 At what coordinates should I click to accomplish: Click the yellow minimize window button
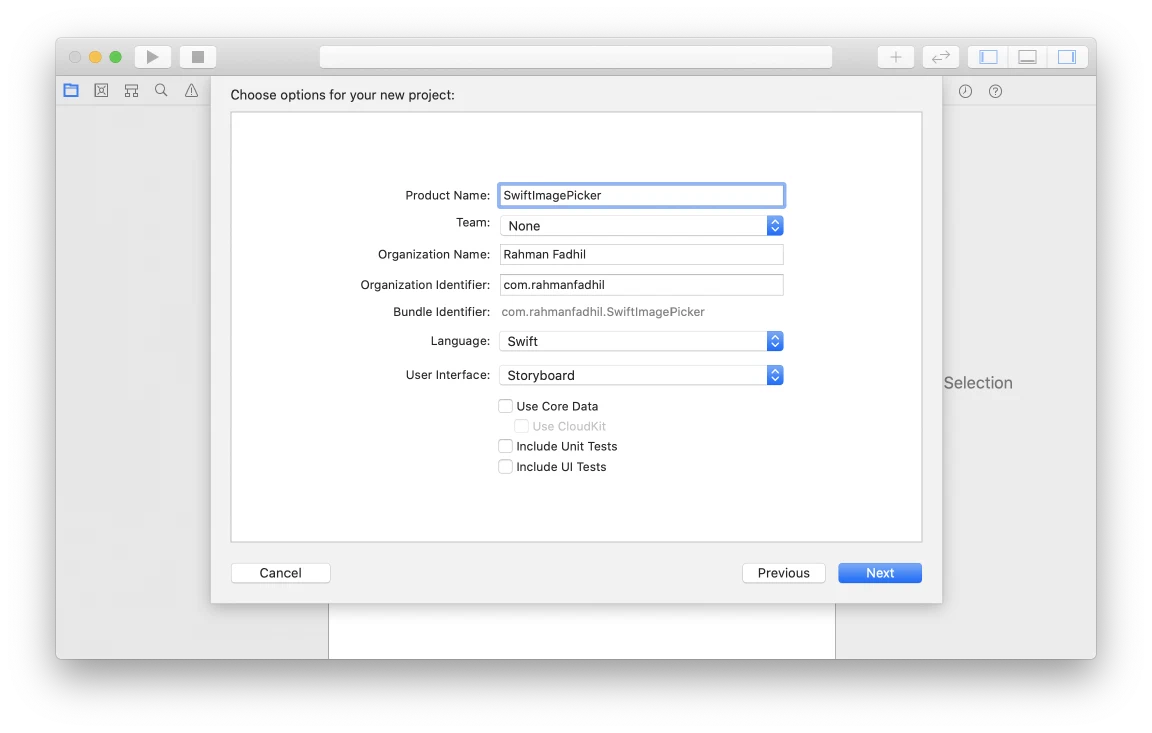coord(95,57)
